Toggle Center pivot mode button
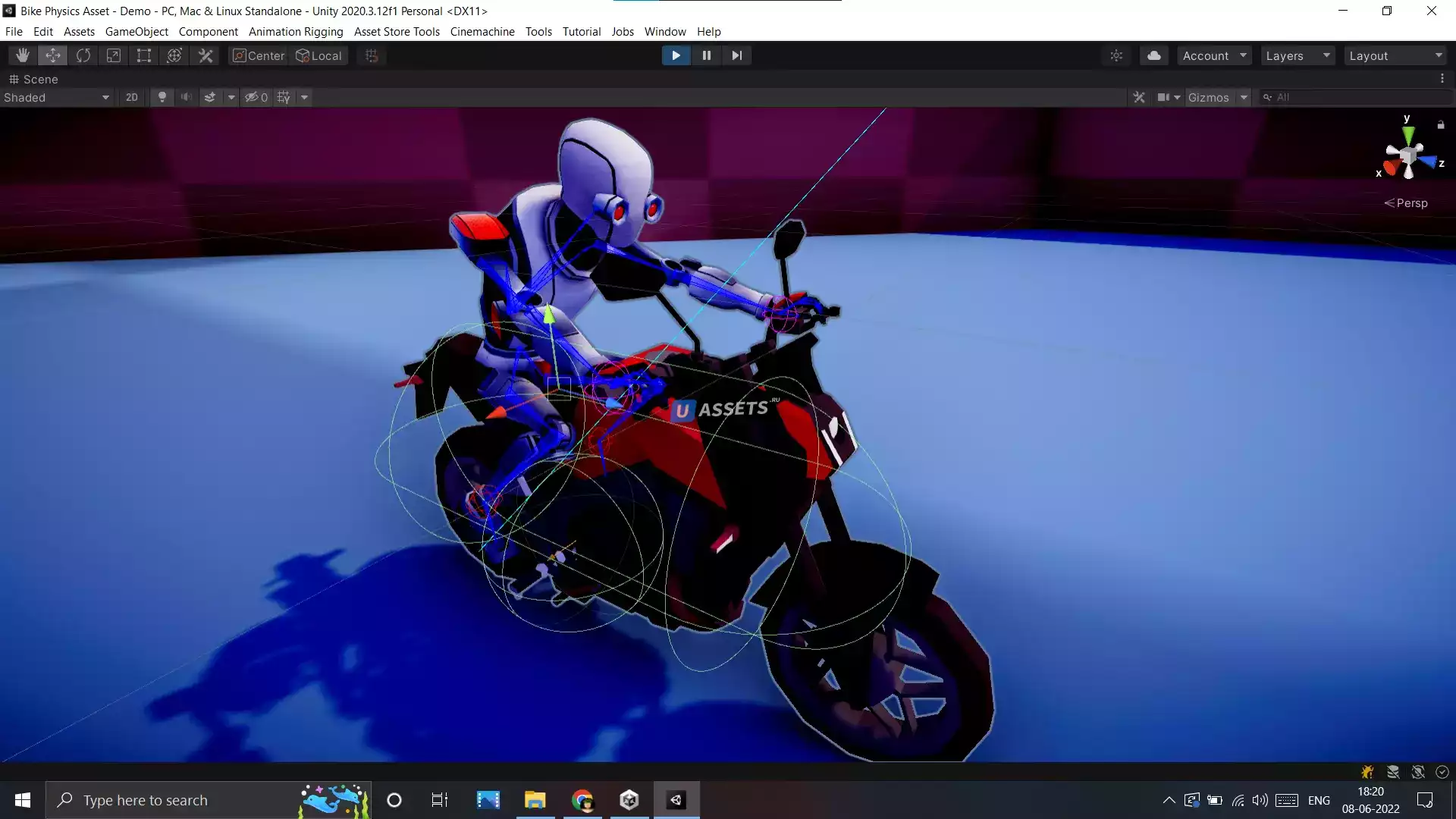The height and width of the screenshot is (819, 1456). point(259,55)
